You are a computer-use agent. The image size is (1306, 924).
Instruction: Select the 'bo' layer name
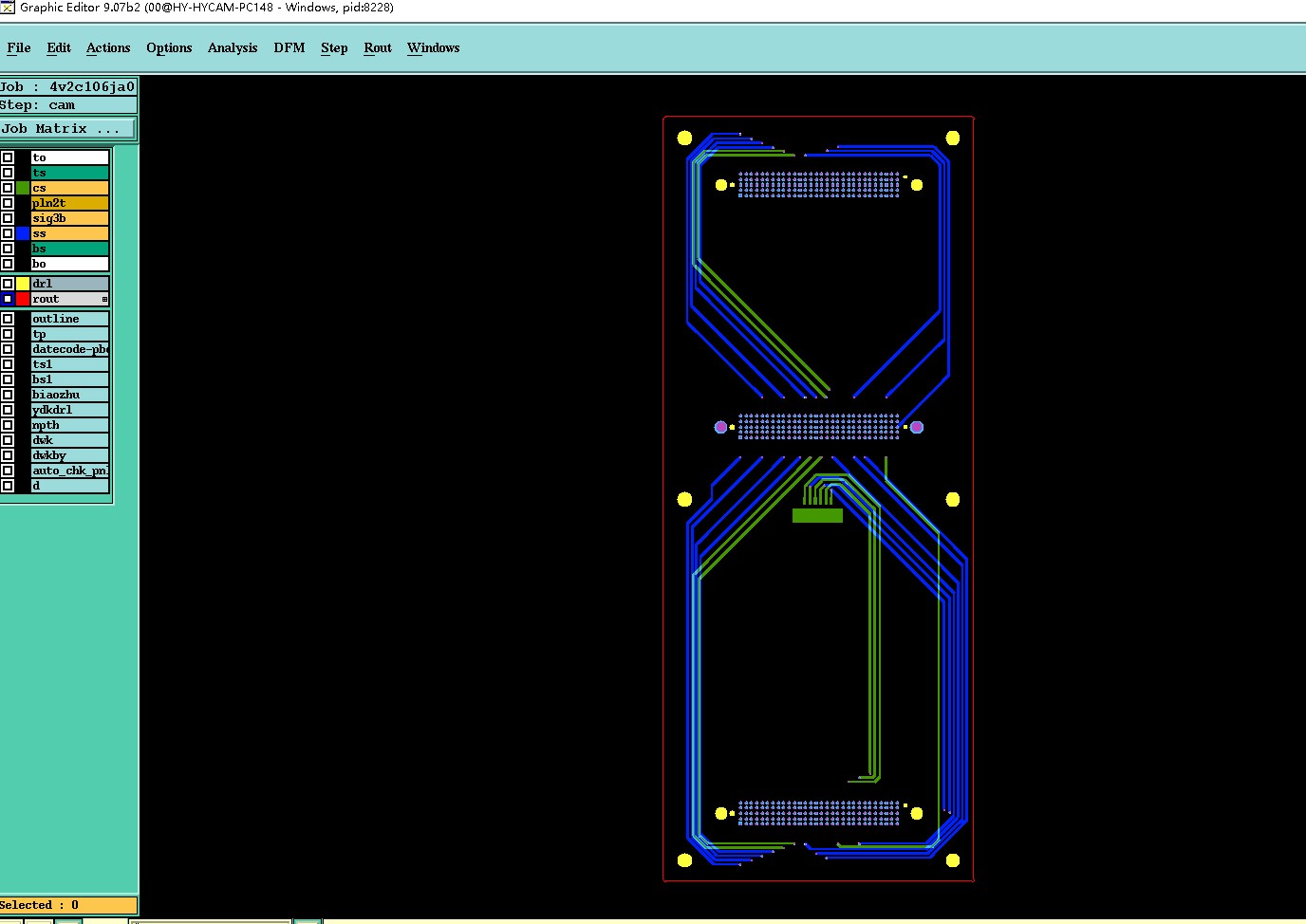[x=70, y=264]
